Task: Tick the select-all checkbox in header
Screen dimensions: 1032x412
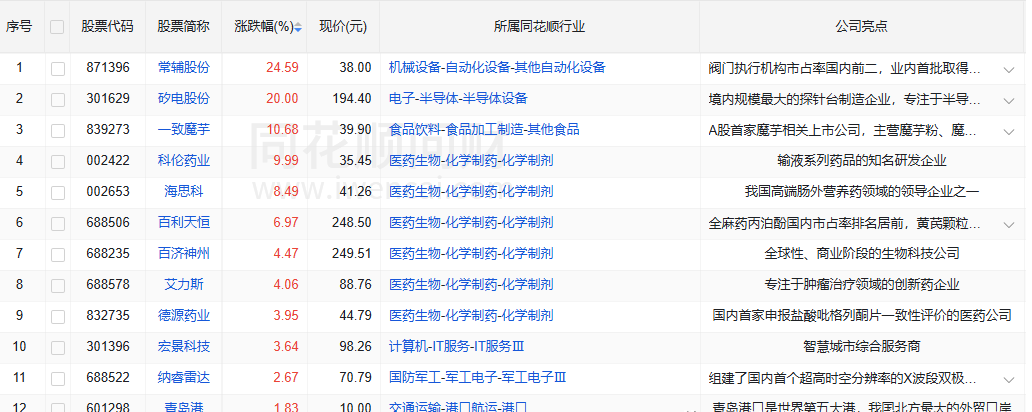Action: [x=57, y=27]
